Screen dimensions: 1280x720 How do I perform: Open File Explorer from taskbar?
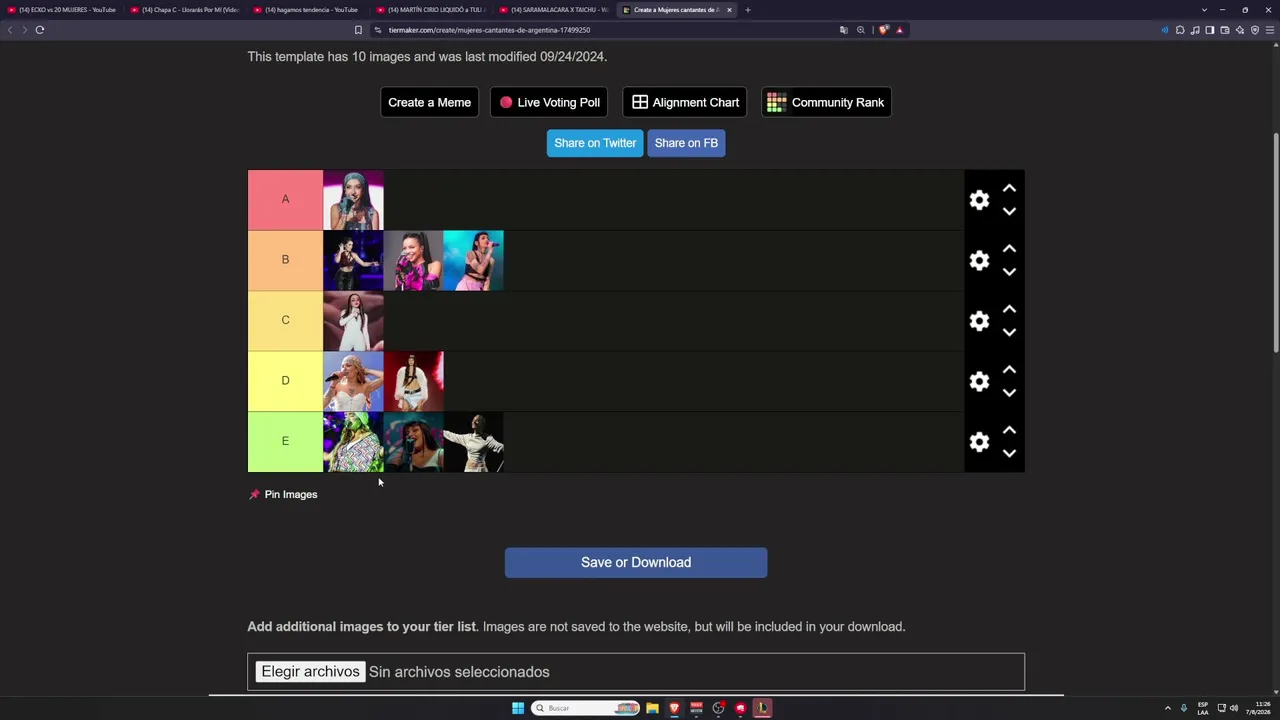pyautogui.click(x=652, y=708)
